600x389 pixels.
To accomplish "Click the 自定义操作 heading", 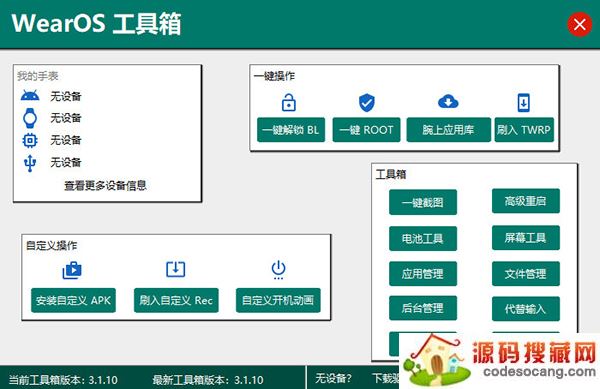I will [x=51, y=246].
